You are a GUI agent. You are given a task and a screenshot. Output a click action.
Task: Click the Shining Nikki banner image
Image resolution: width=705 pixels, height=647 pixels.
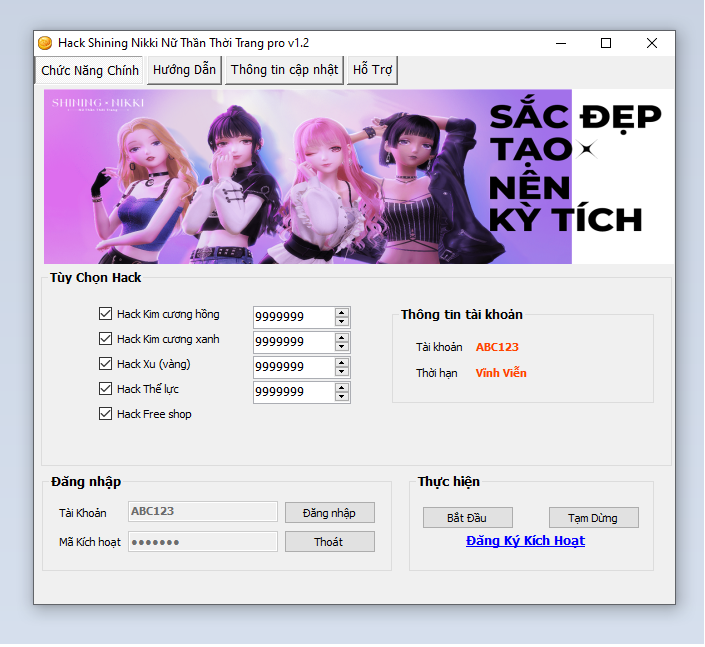click(x=358, y=177)
